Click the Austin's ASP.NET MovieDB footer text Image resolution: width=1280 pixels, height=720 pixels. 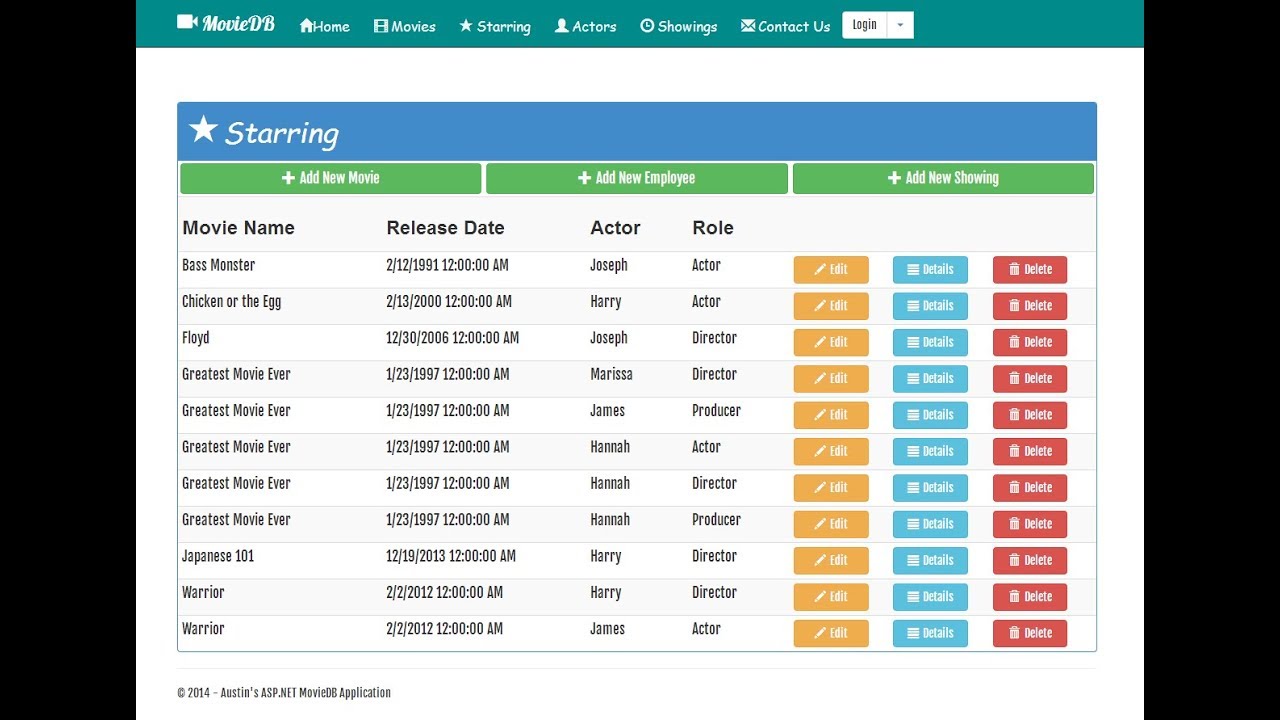click(284, 692)
